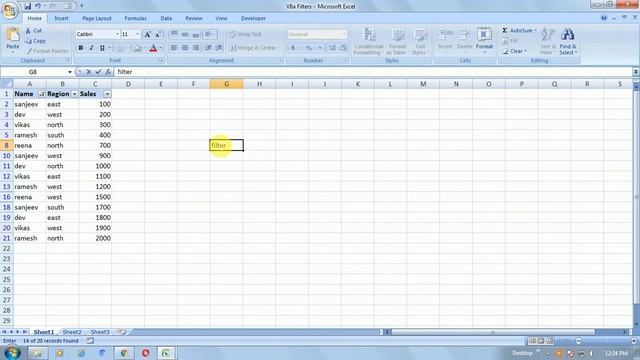Click the Insert Function fx button
Image resolution: width=640 pixels, height=360 pixels.
point(108,72)
